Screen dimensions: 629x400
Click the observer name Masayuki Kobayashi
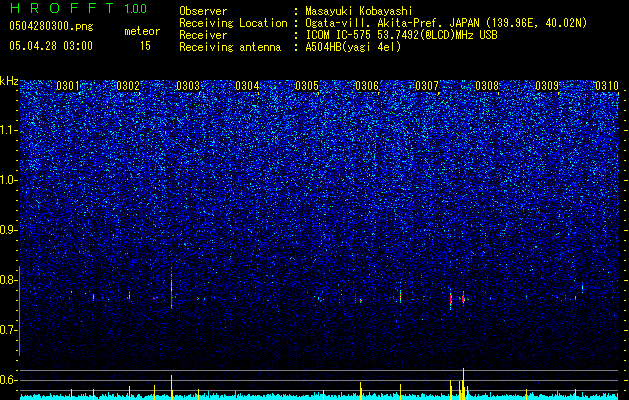[x=359, y=11]
